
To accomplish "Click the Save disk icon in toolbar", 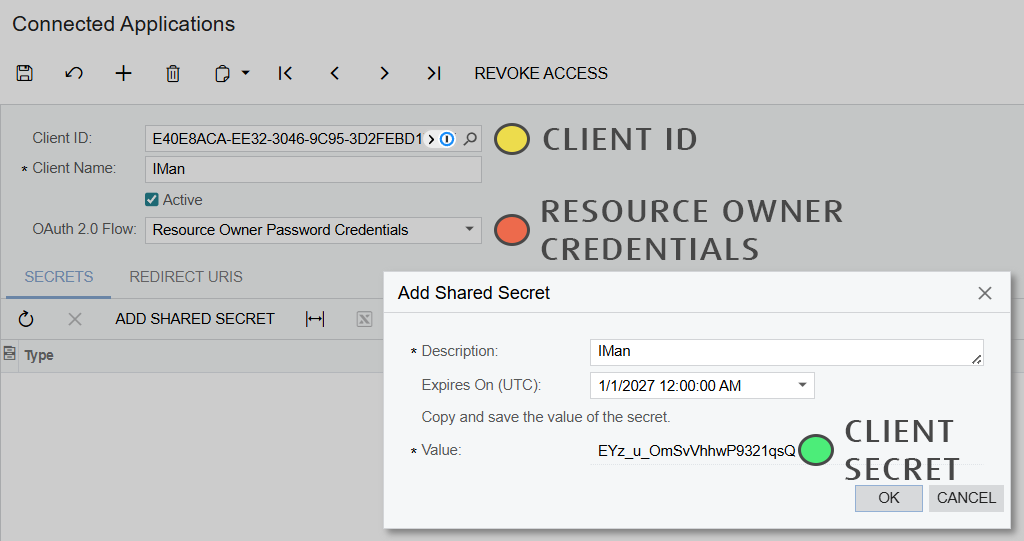I will [25, 73].
